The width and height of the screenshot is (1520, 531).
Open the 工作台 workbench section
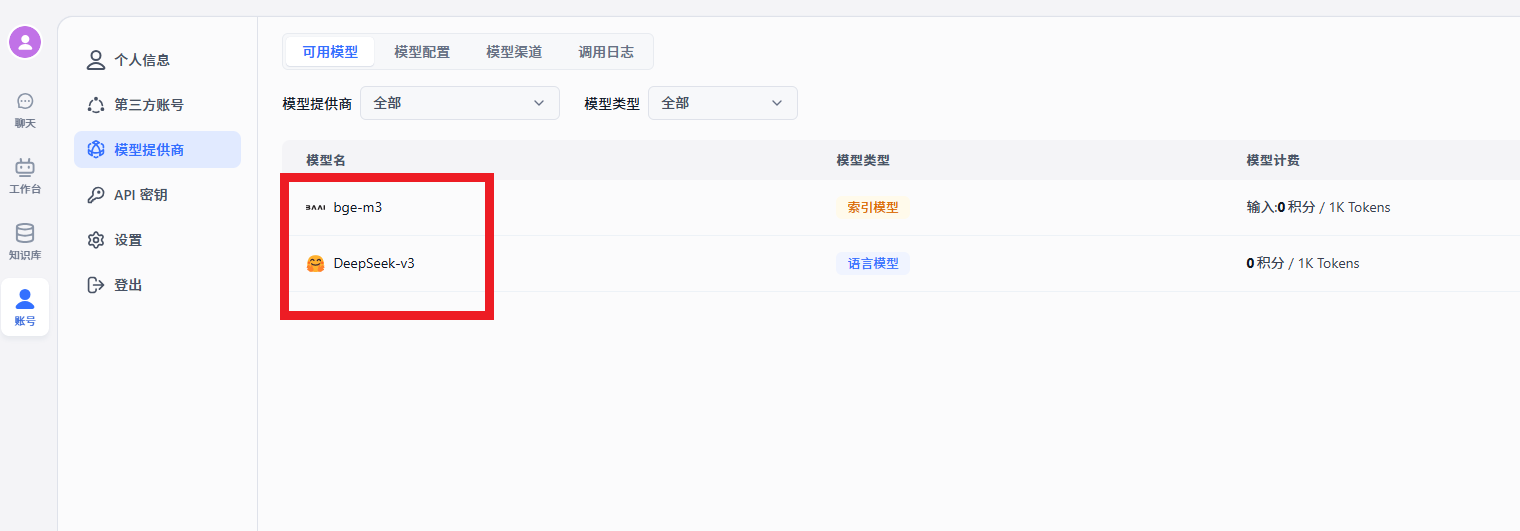click(25, 176)
